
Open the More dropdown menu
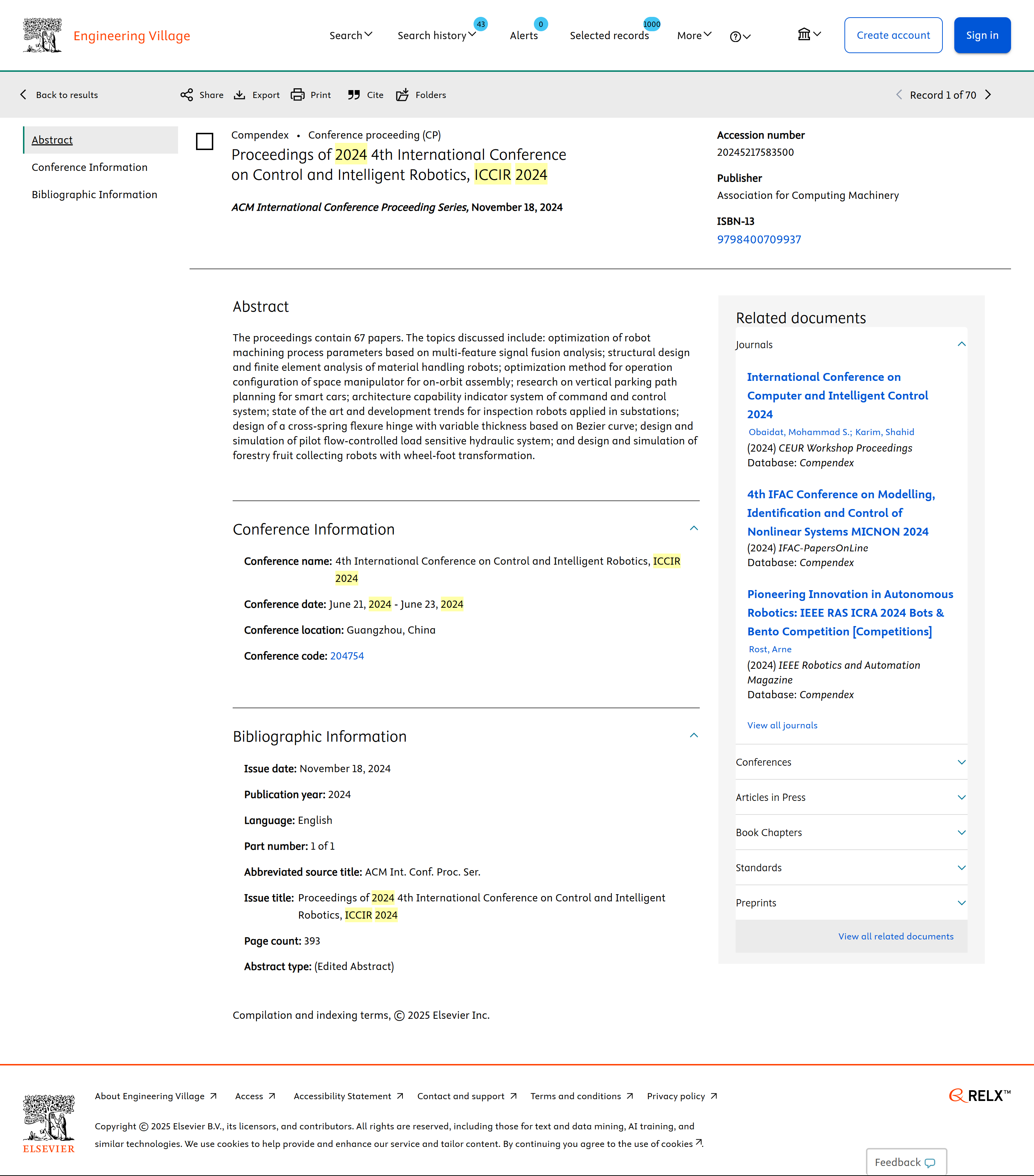tap(694, 35)
